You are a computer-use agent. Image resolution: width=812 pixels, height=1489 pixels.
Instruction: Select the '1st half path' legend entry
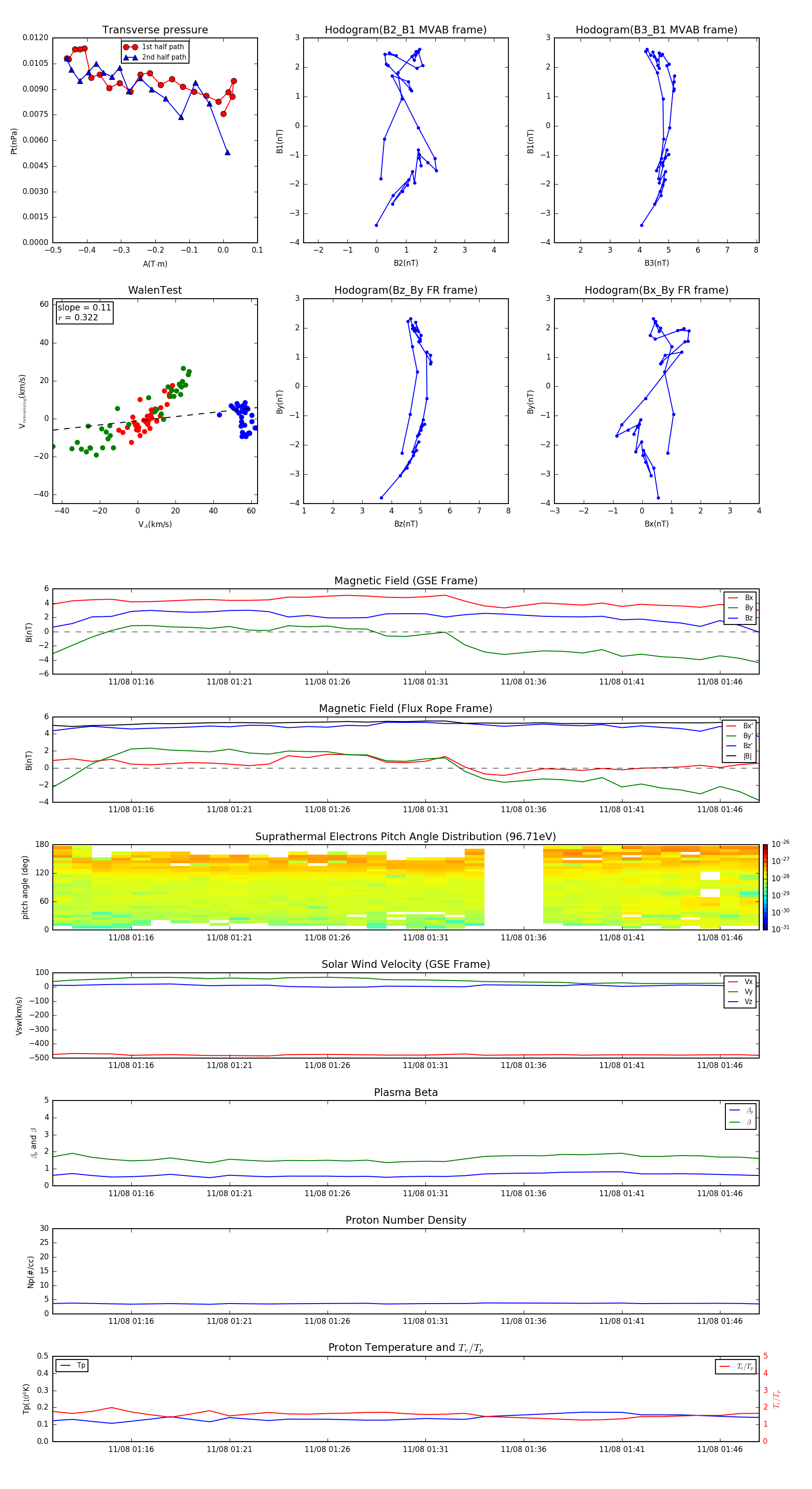[x=154, y=47]
